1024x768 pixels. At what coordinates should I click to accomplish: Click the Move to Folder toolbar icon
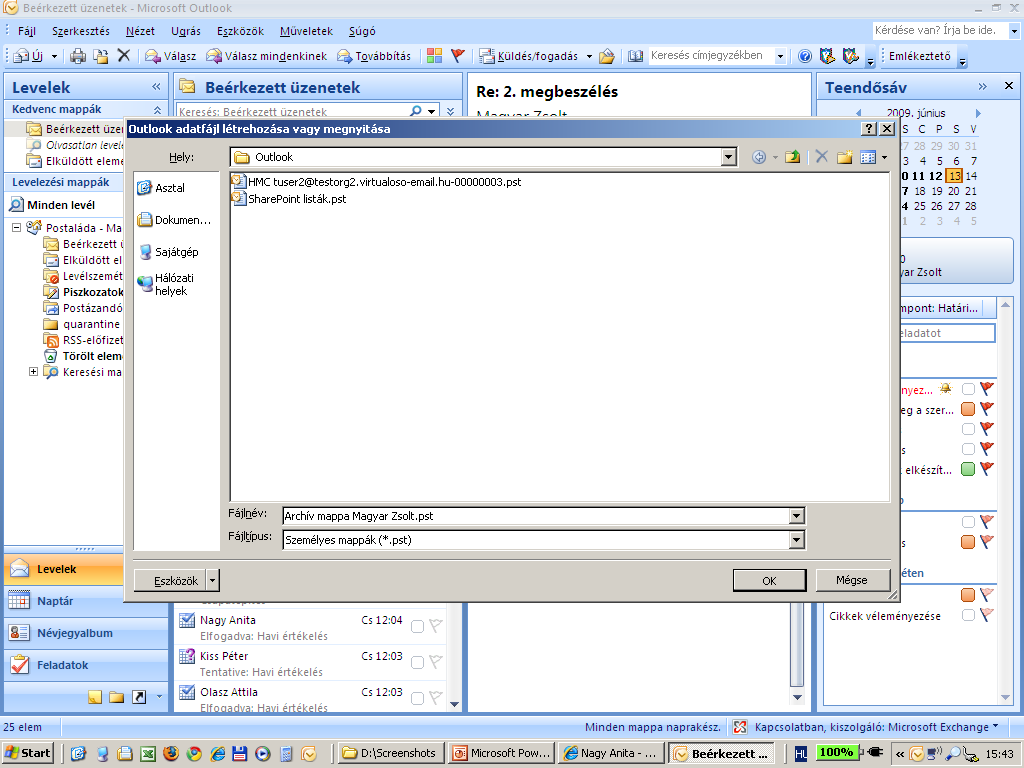[101, 56]
